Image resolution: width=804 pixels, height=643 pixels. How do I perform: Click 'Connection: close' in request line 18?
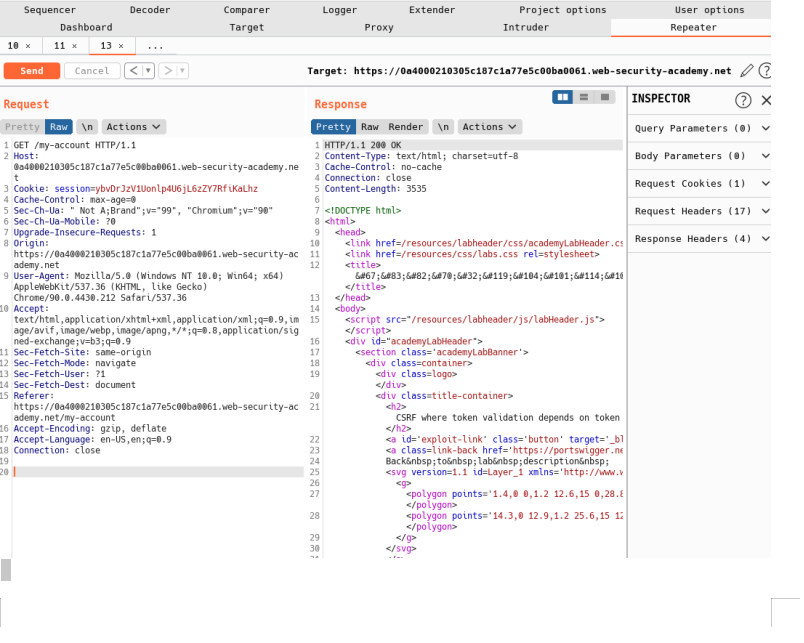57,450
